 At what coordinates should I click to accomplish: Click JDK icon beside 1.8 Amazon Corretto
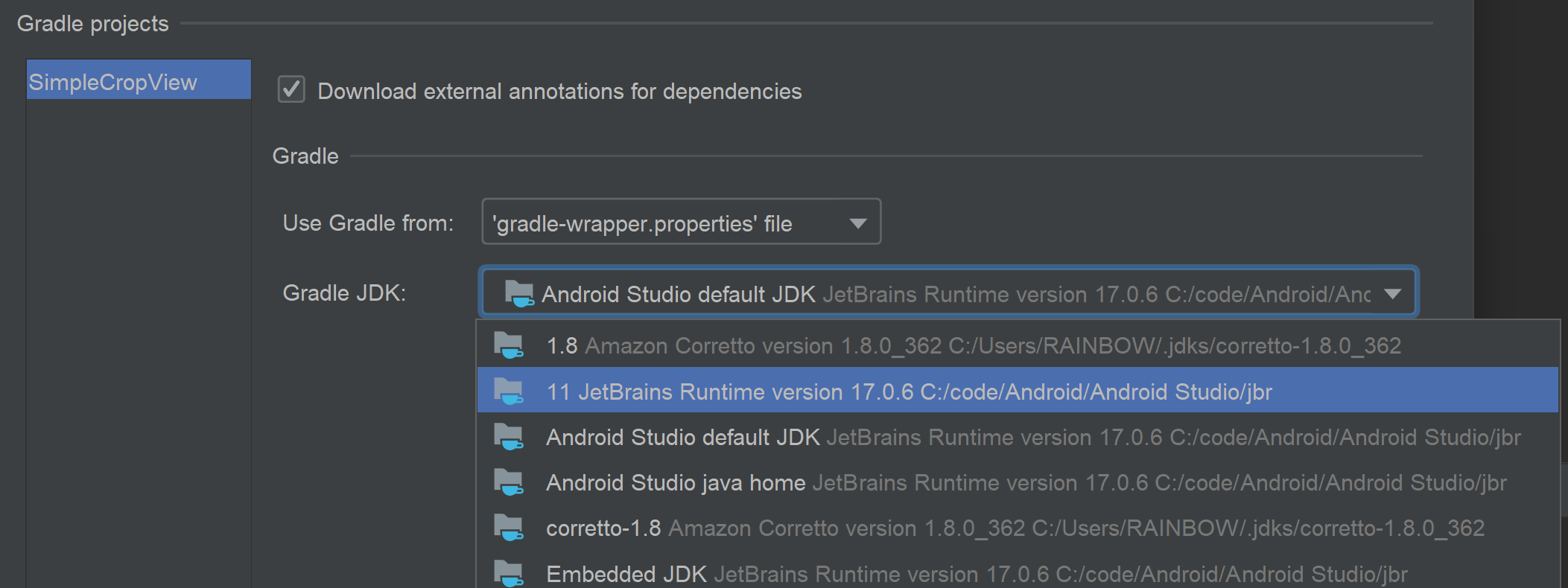pos(509,345)
